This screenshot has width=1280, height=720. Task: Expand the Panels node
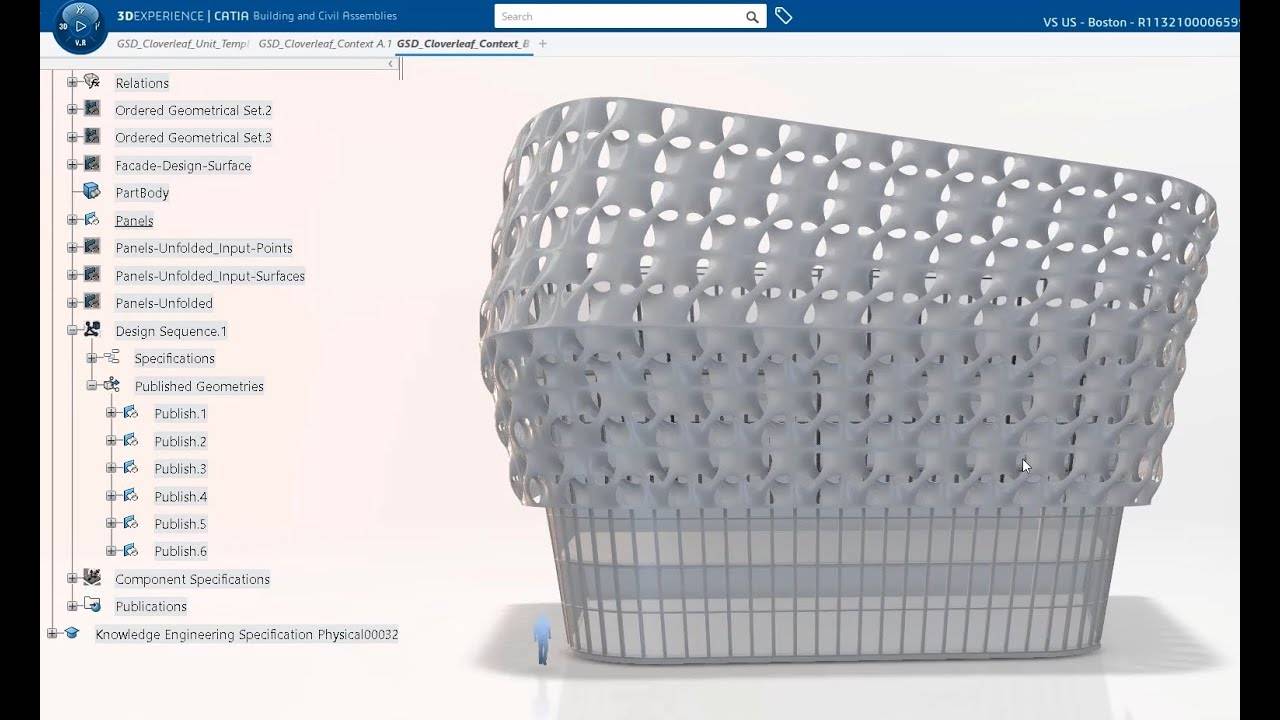(72, 220)
